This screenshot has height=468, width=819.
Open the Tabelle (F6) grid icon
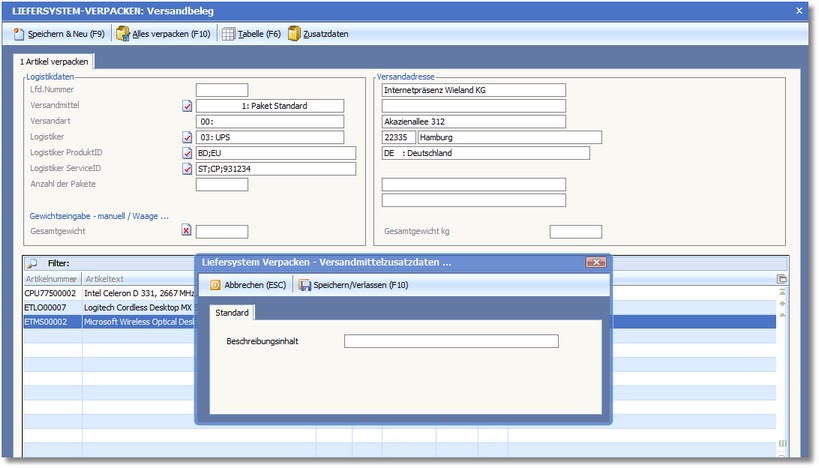(228, 34)
